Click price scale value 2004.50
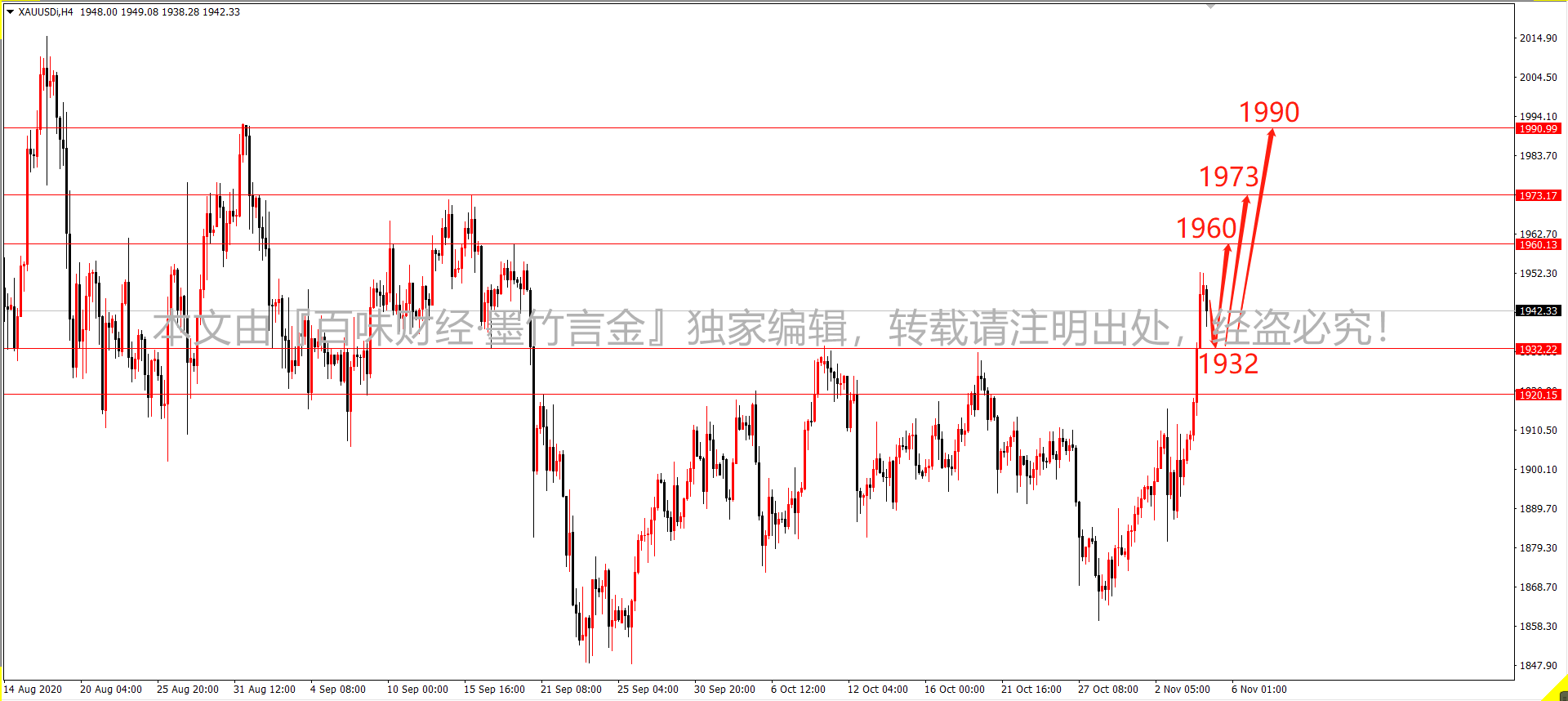The width and height of the screenshot is (1568, 701). pos(1538,77)
